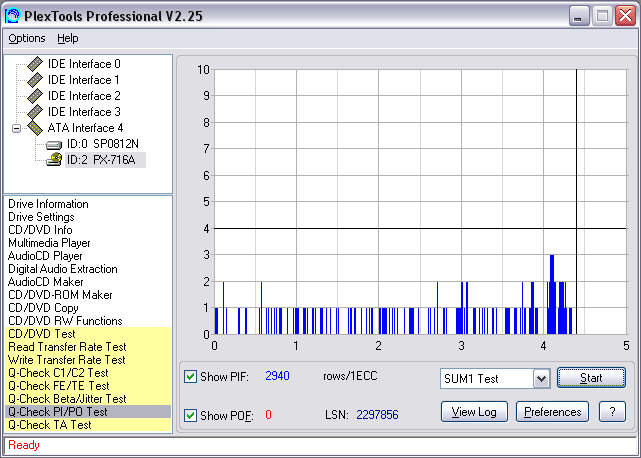The height and width of the screenshot is (458, 641).
Task: Collapse the ATA Interface 4 tree node
Action: pos(16,128)
